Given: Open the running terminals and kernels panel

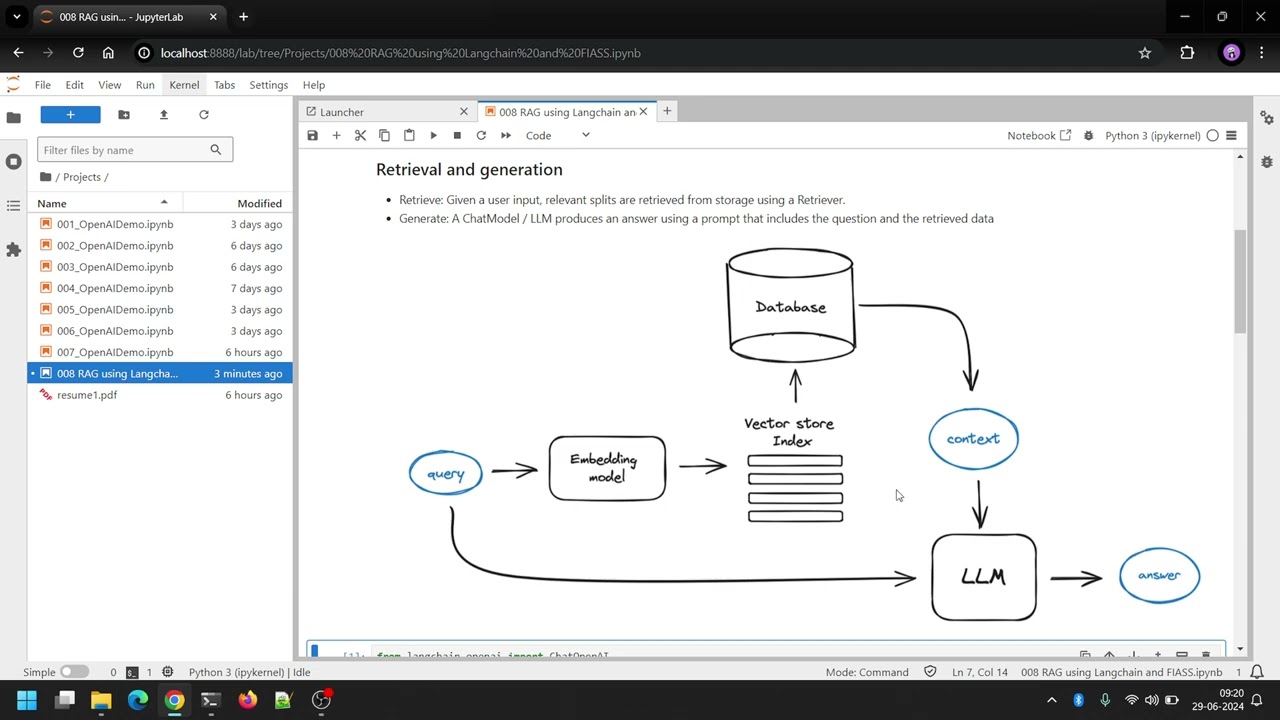Looking at the screenshot, I should [13, 162].
